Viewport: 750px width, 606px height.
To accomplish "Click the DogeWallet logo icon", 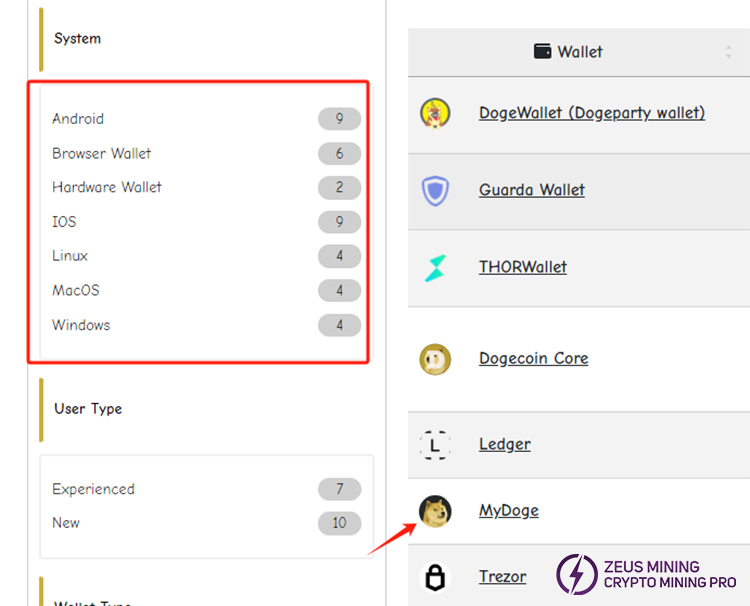I will tap(435, 113).
